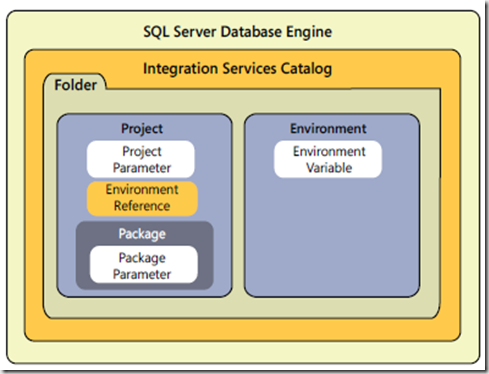Screen dimensions: 489x374
Task: Select the Package Parameter box
Action: coord(144,265)
